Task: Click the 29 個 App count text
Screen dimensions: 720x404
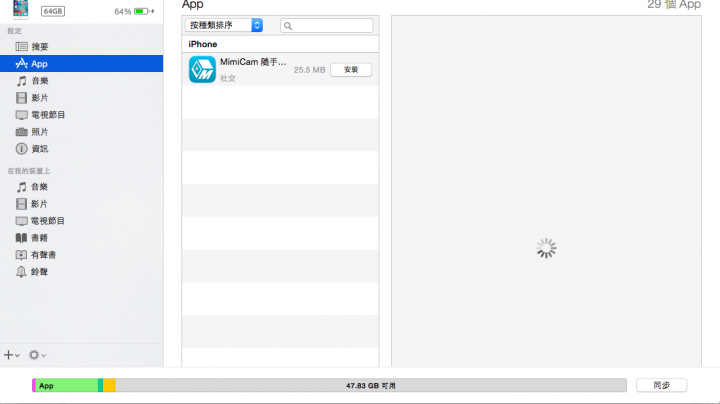Action: [x=674, y=5]
